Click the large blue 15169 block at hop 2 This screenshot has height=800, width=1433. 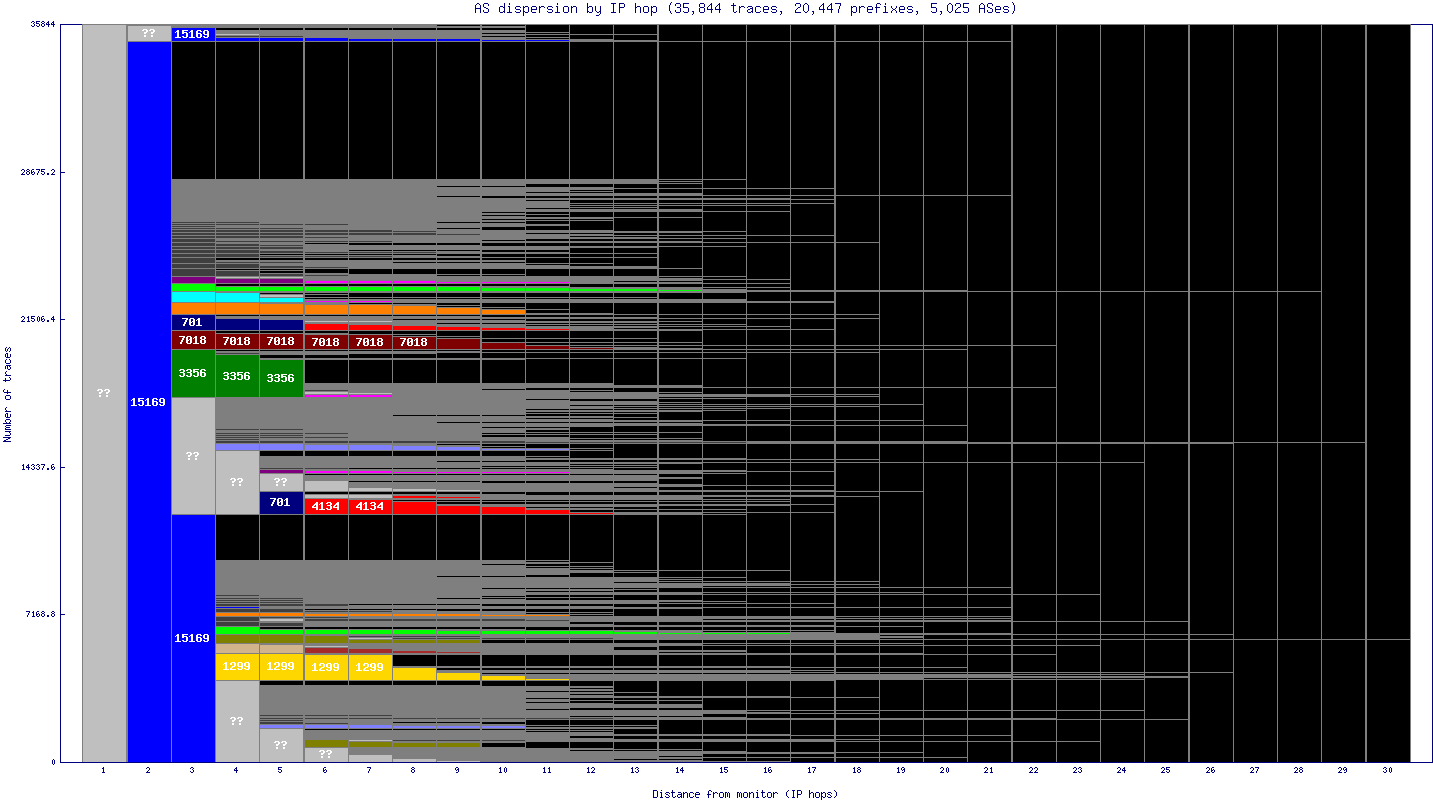pyautogui.click(x=149, y=401)
